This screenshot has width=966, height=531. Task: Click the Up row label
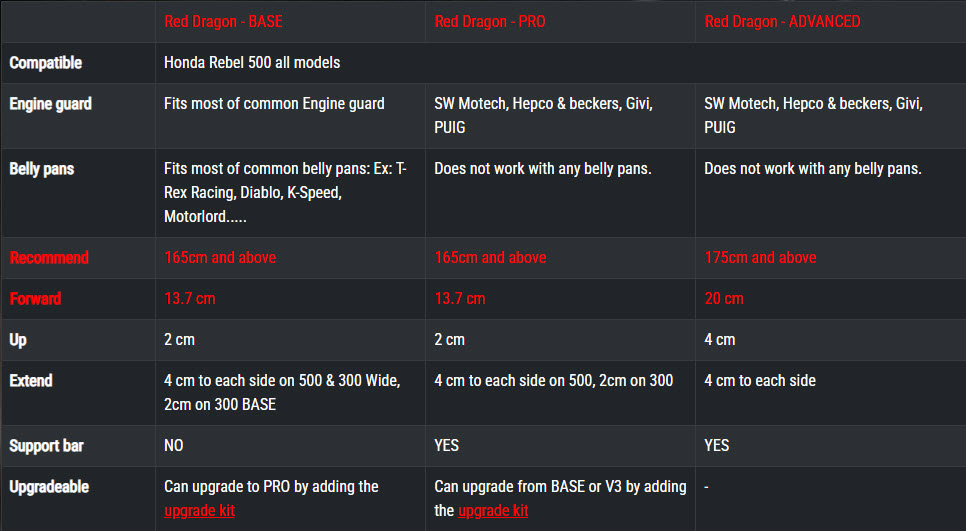(x=18, y=340)
